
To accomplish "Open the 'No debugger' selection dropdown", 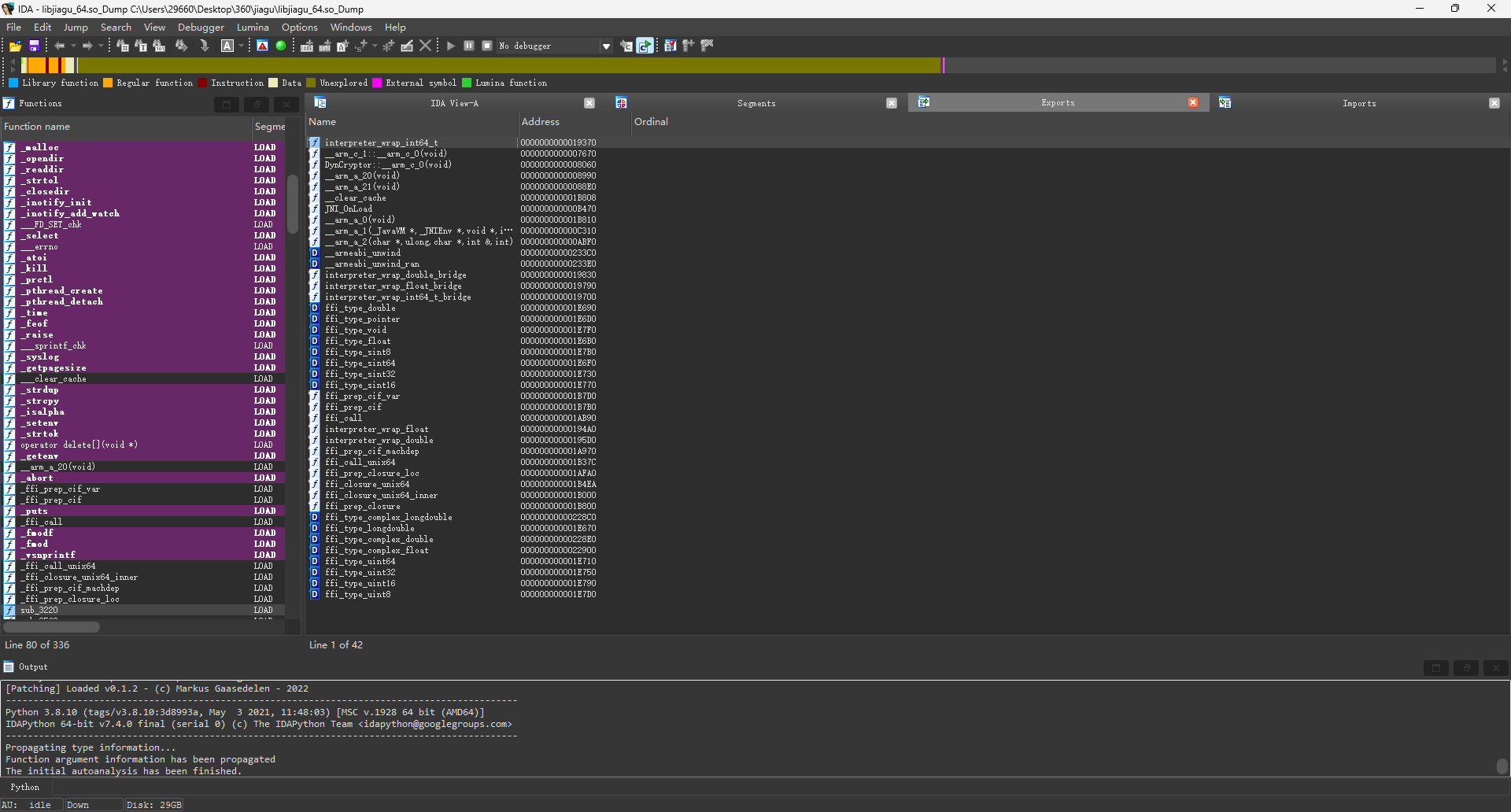I will (x=606, y=46).
